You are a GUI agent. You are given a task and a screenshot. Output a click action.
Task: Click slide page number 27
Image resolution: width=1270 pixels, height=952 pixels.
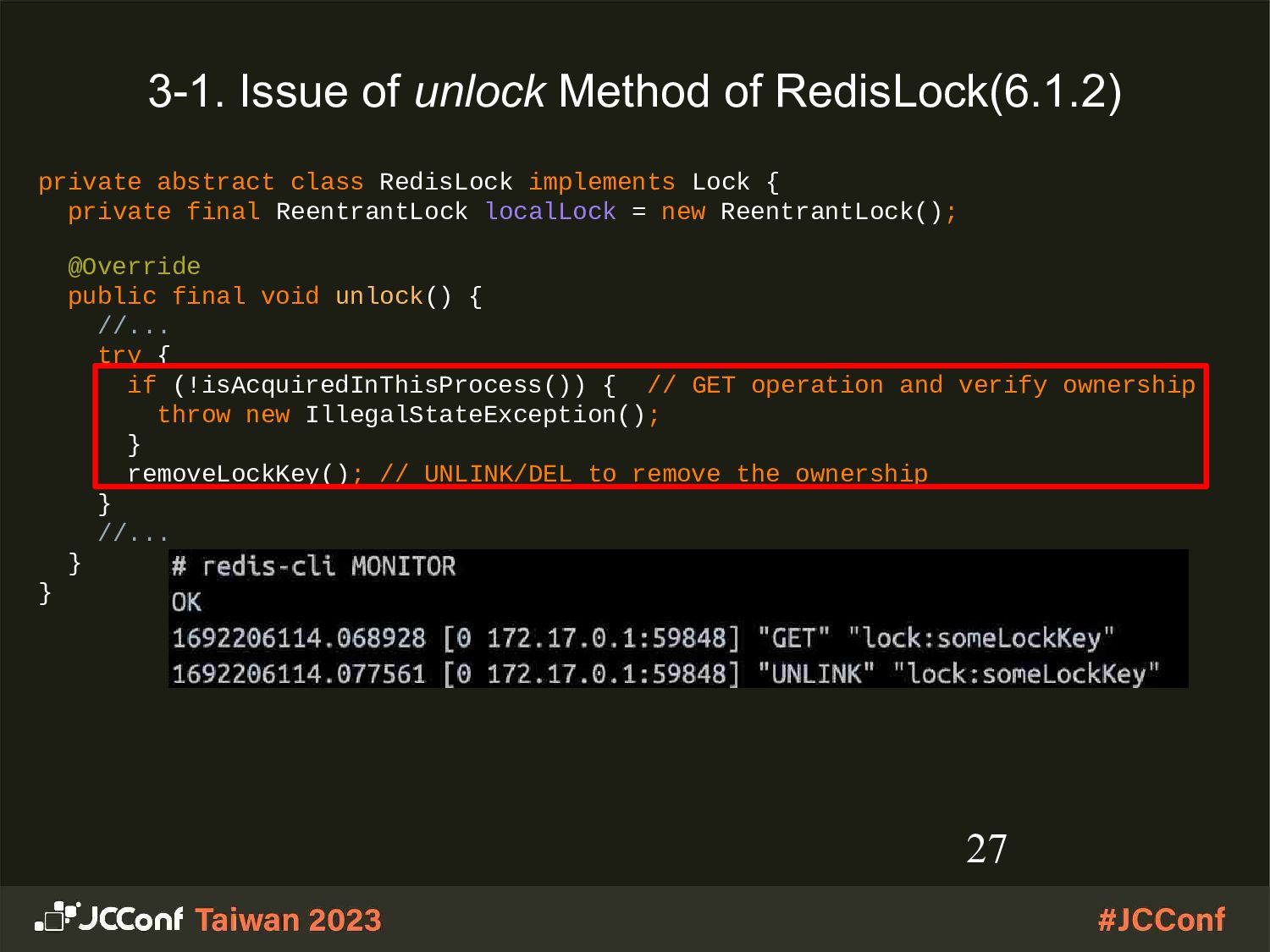click(x=986, y=849)
